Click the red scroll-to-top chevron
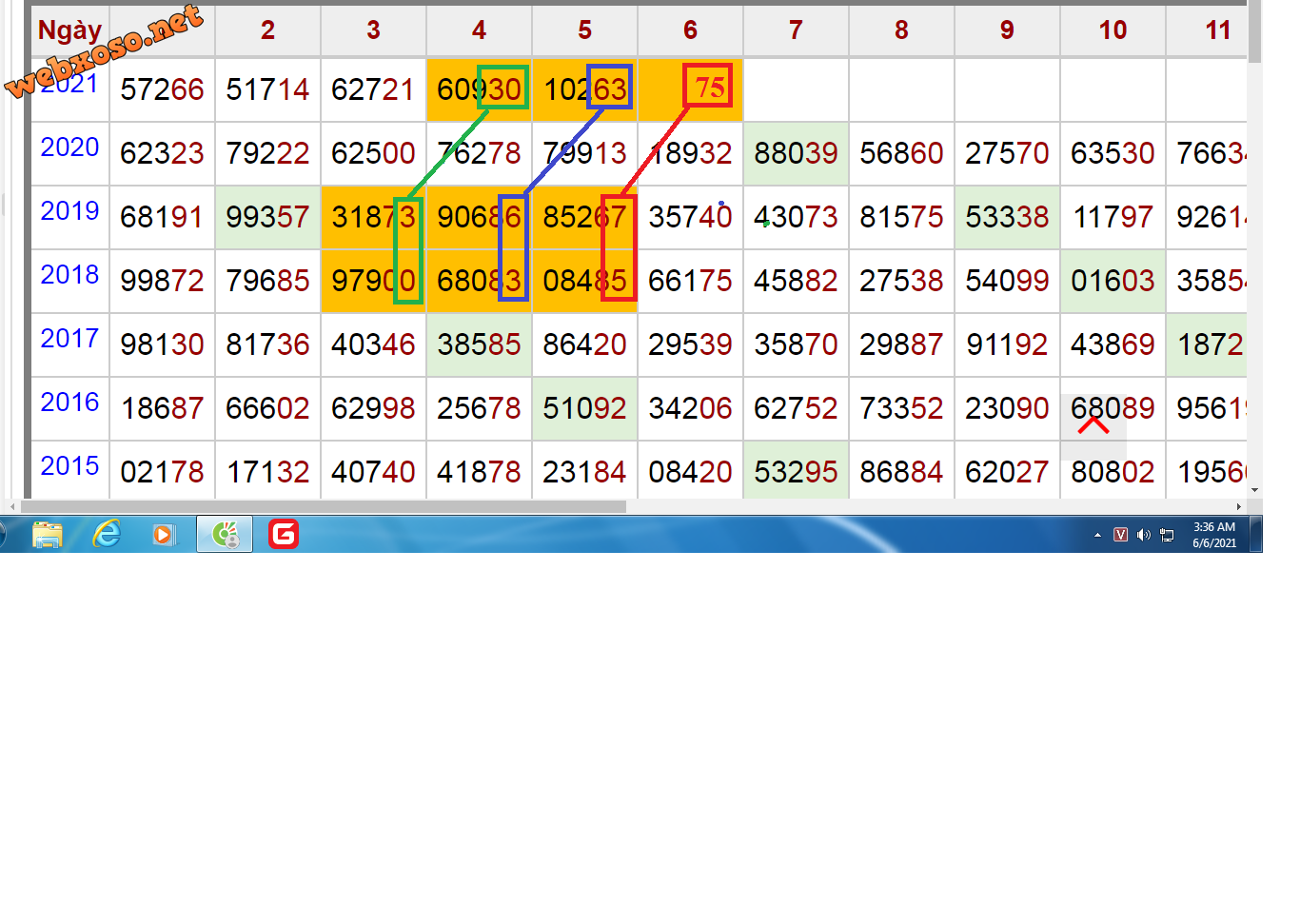The width and height of the screenshot is (1300, 924). 1093,425
